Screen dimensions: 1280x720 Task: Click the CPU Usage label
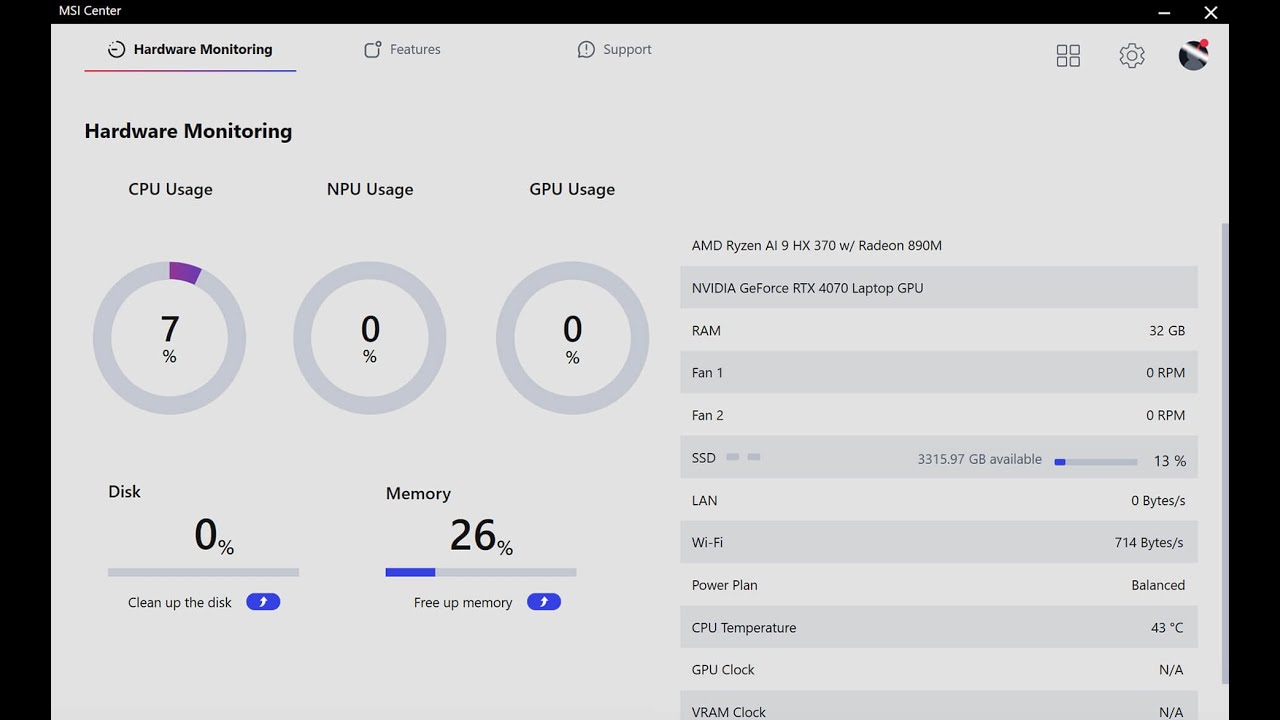(x=170, y=189)
